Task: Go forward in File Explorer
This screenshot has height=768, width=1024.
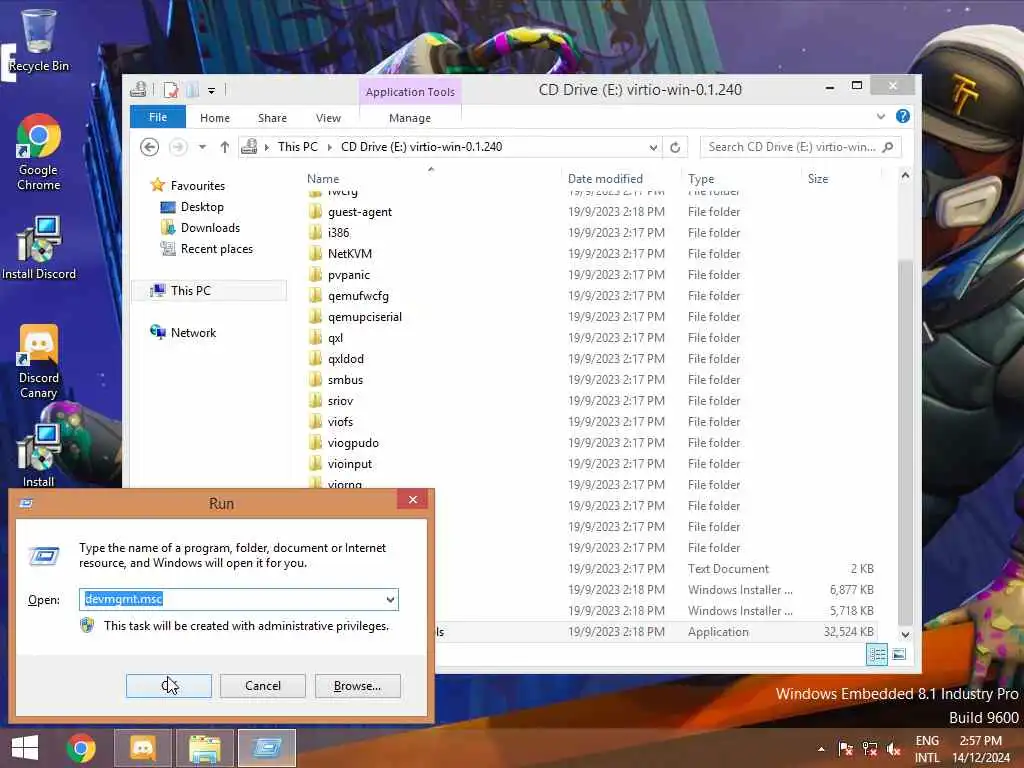Action: pyautogui.click(x=178, y=147)
